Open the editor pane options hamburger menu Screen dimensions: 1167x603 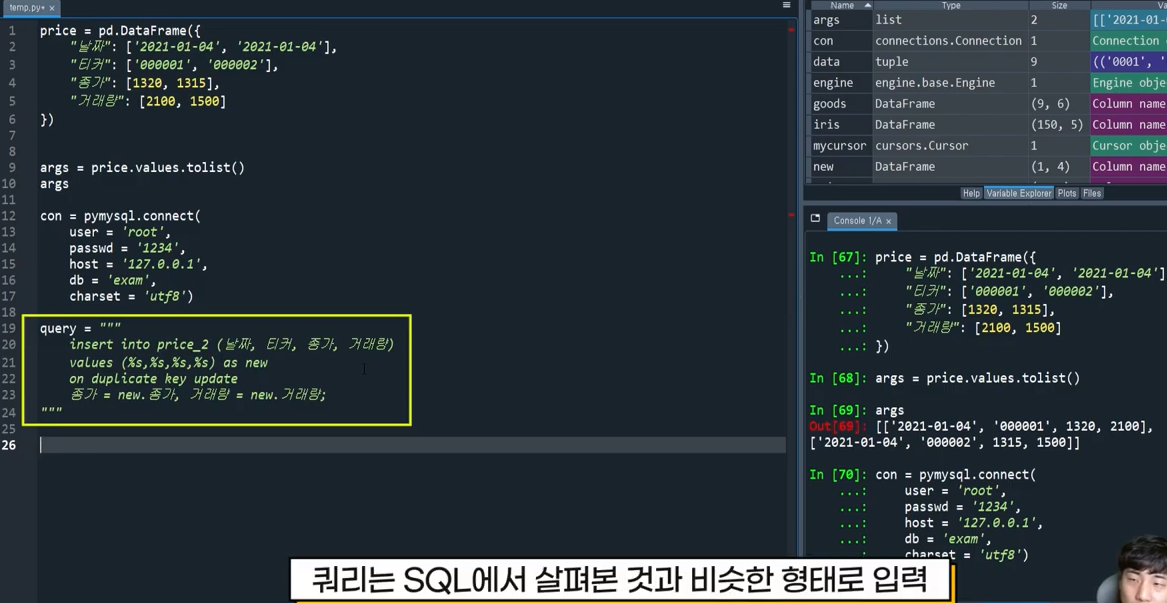click(787, 5)
